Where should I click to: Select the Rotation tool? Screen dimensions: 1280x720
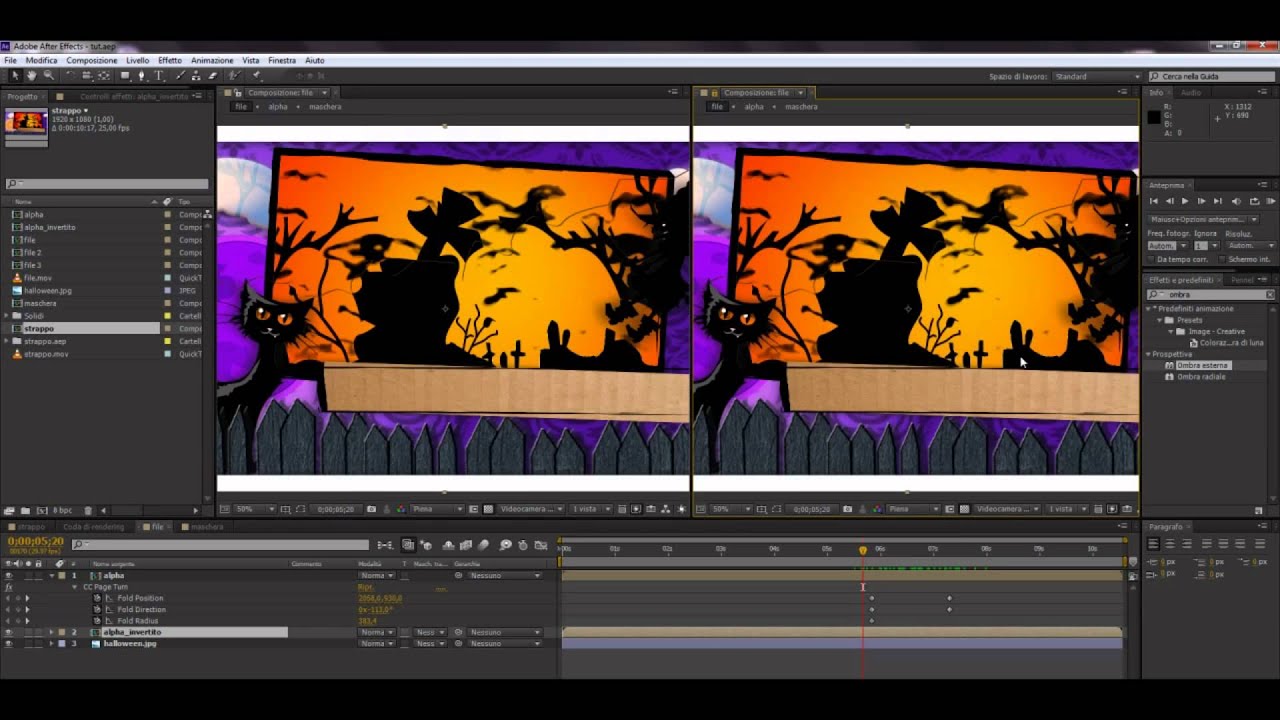(x=71, y=75)
